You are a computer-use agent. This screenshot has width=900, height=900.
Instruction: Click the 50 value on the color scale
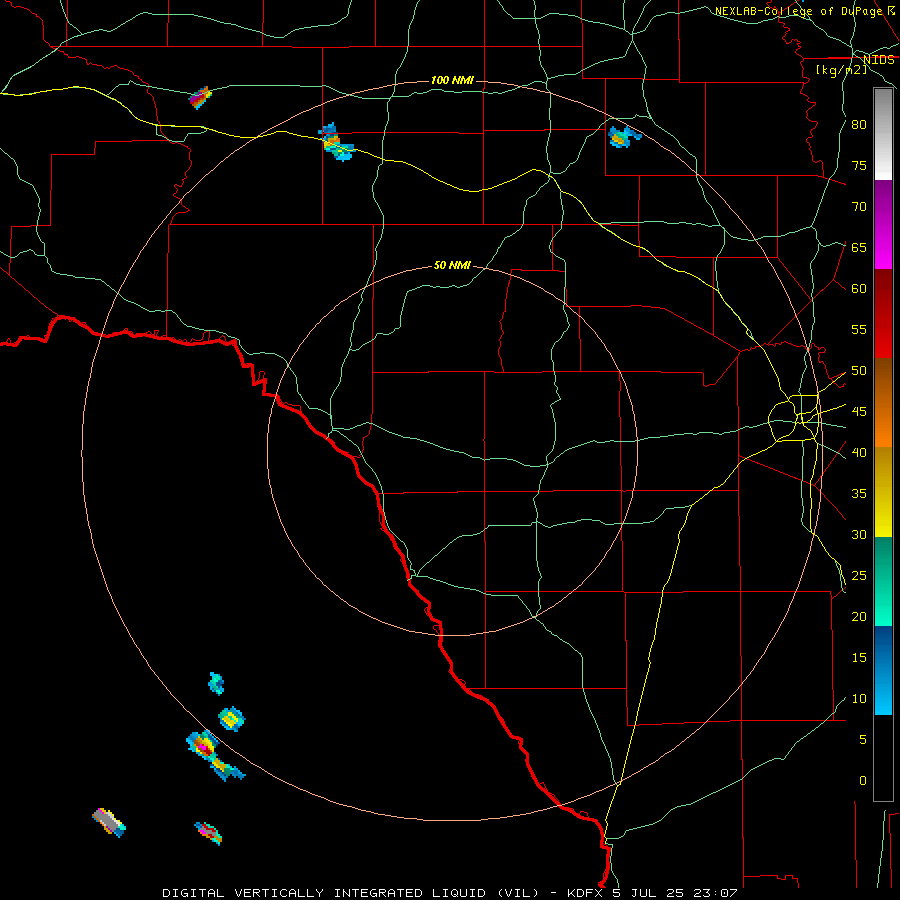pos(859,371)
